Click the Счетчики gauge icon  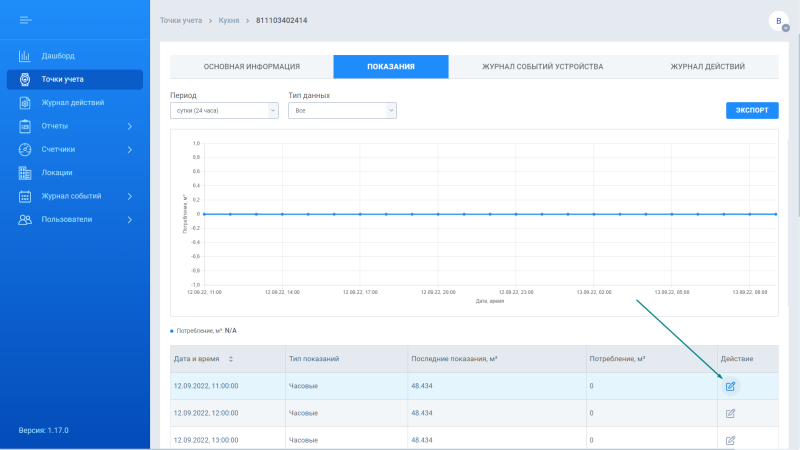coord(24,149)
